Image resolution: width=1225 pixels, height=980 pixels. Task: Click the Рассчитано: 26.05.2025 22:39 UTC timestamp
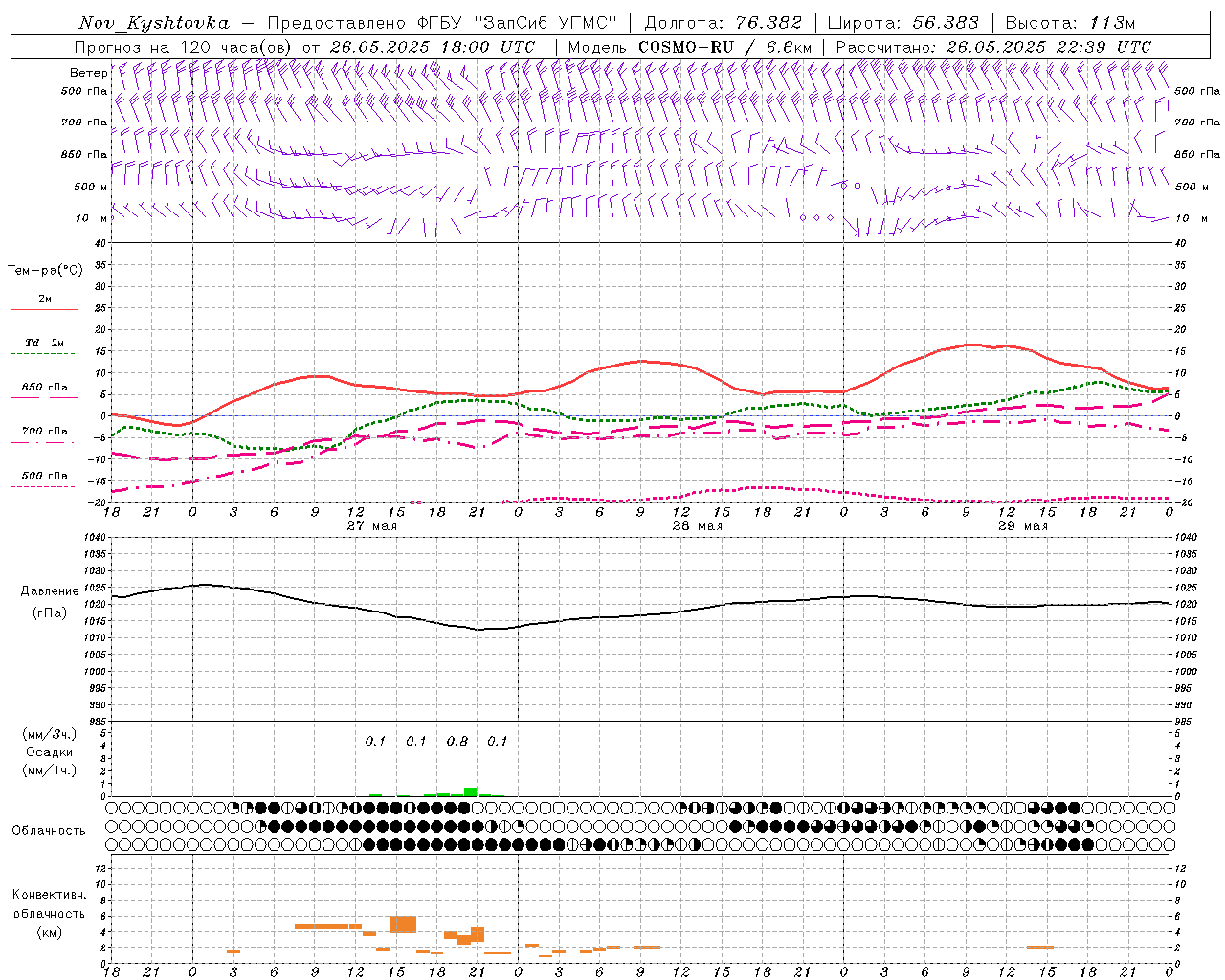993,47
